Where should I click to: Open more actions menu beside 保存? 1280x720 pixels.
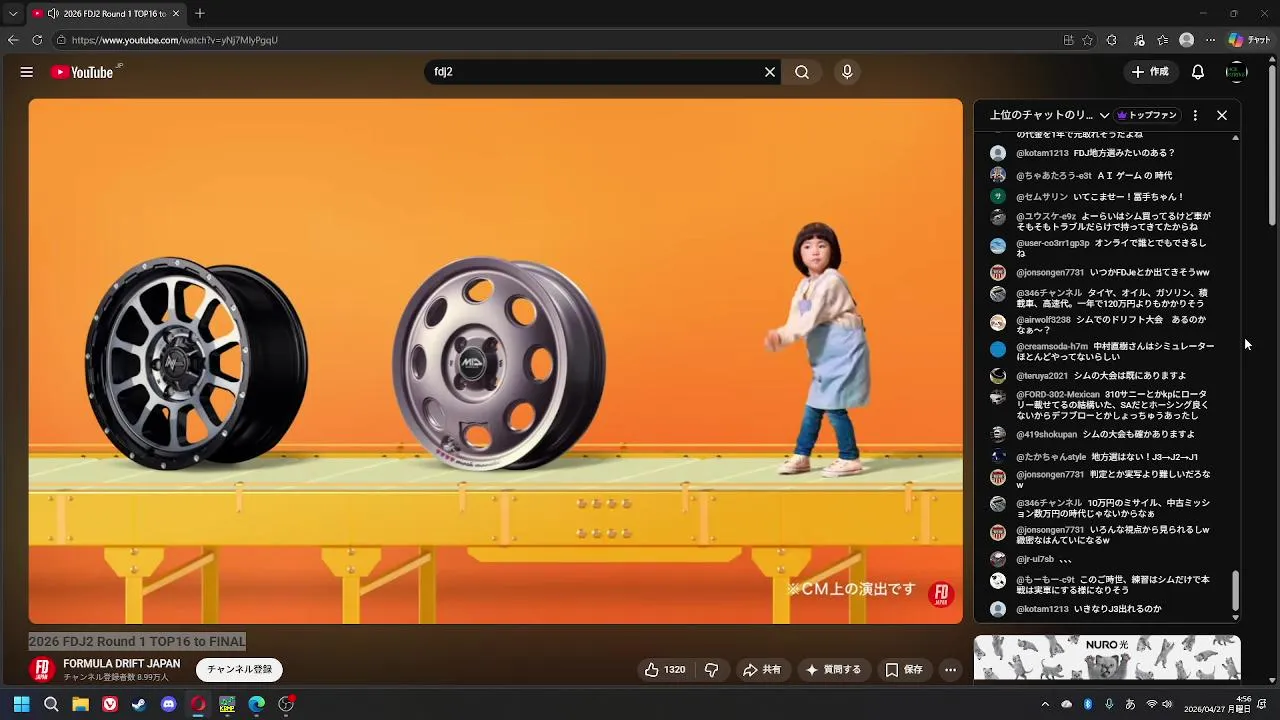coord(951,670)
